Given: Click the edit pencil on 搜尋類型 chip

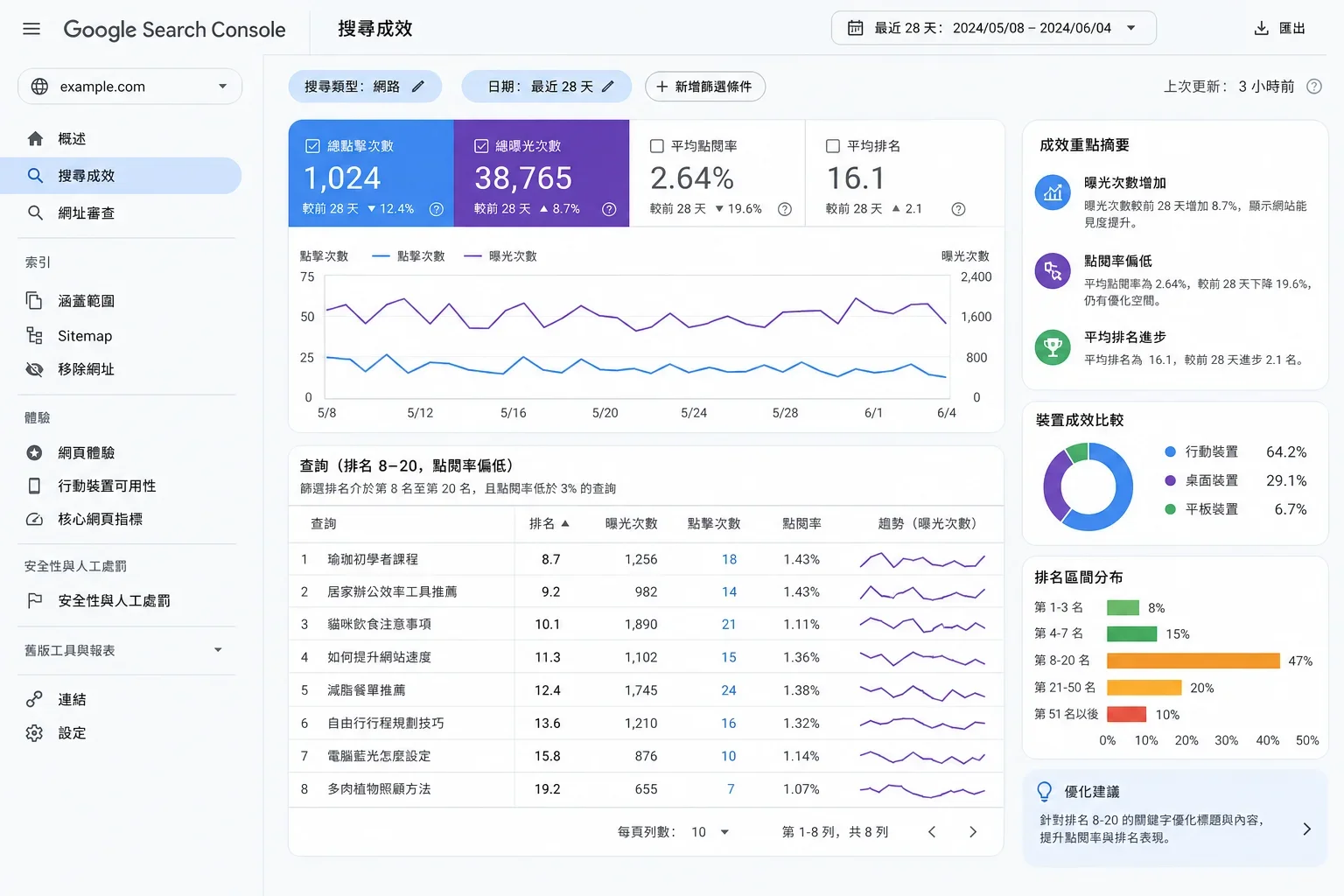Looking at the screenshot, I should click(418, 87).
